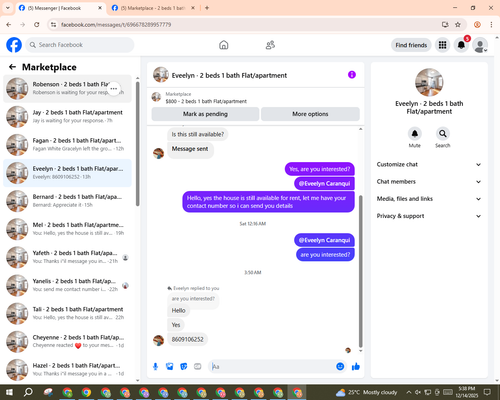Select the 8609106252 message bubble
Image resolution: width=500 pixels, height=400 pixels.
187,339
